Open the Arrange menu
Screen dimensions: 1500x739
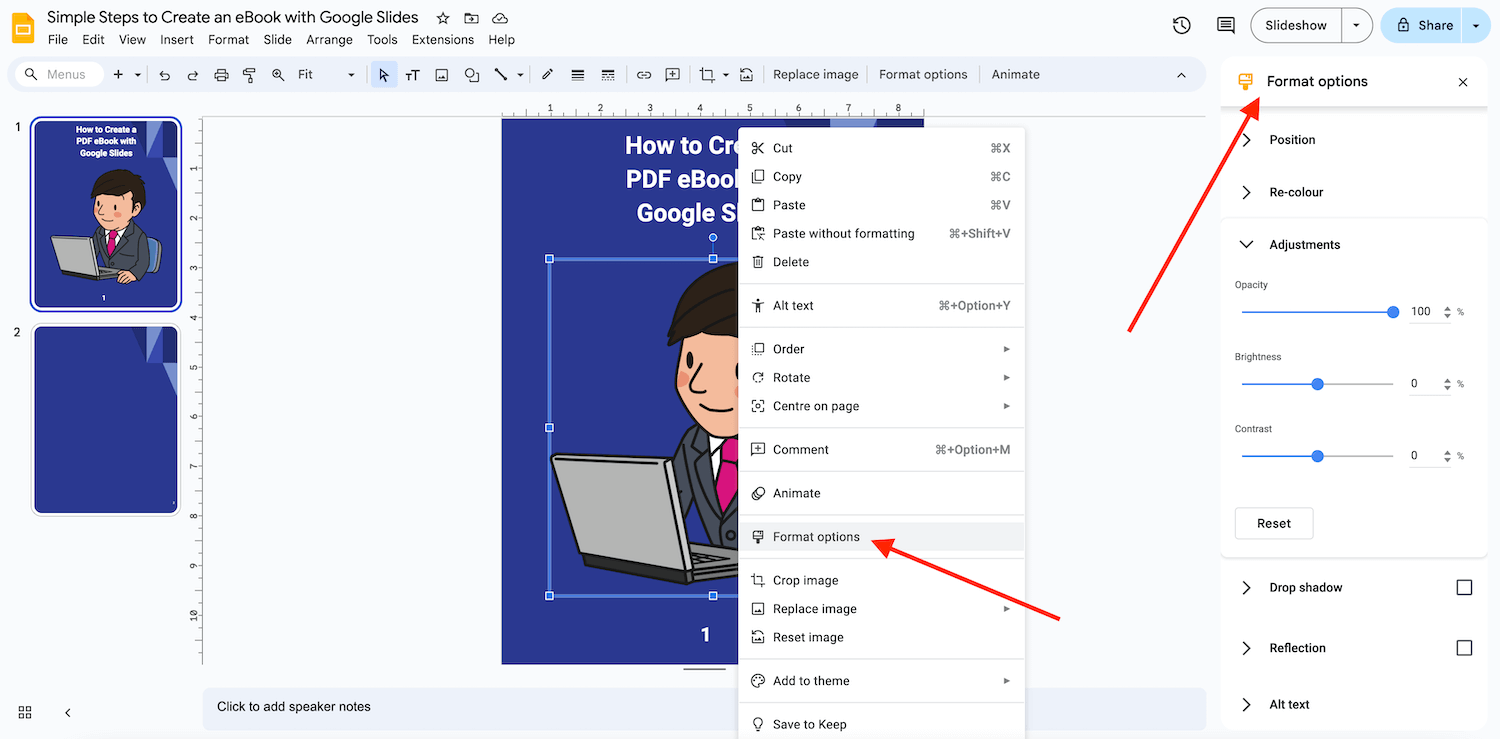tap(329, 40)
